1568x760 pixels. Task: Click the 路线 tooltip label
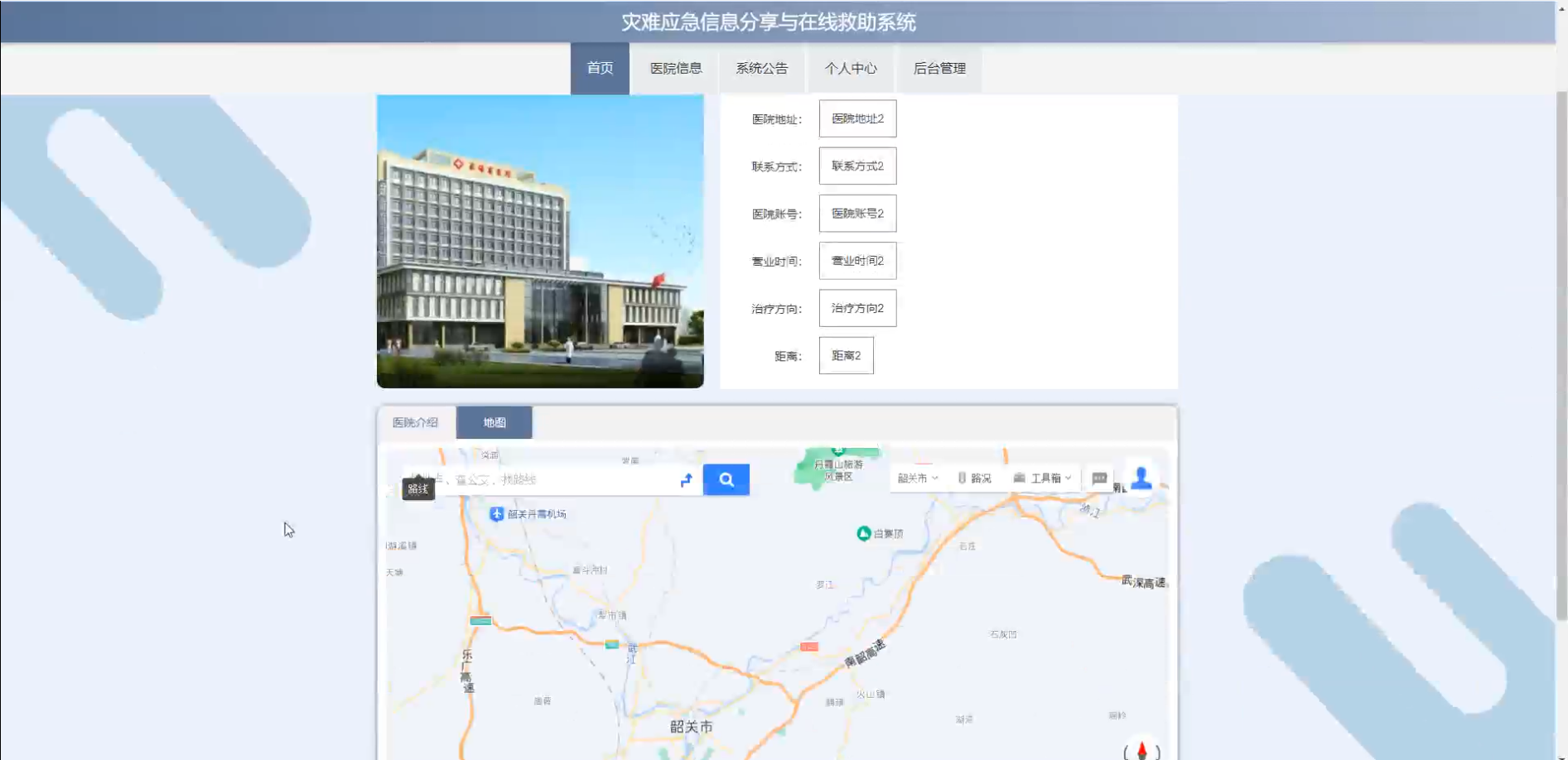(x=418, y=489)
